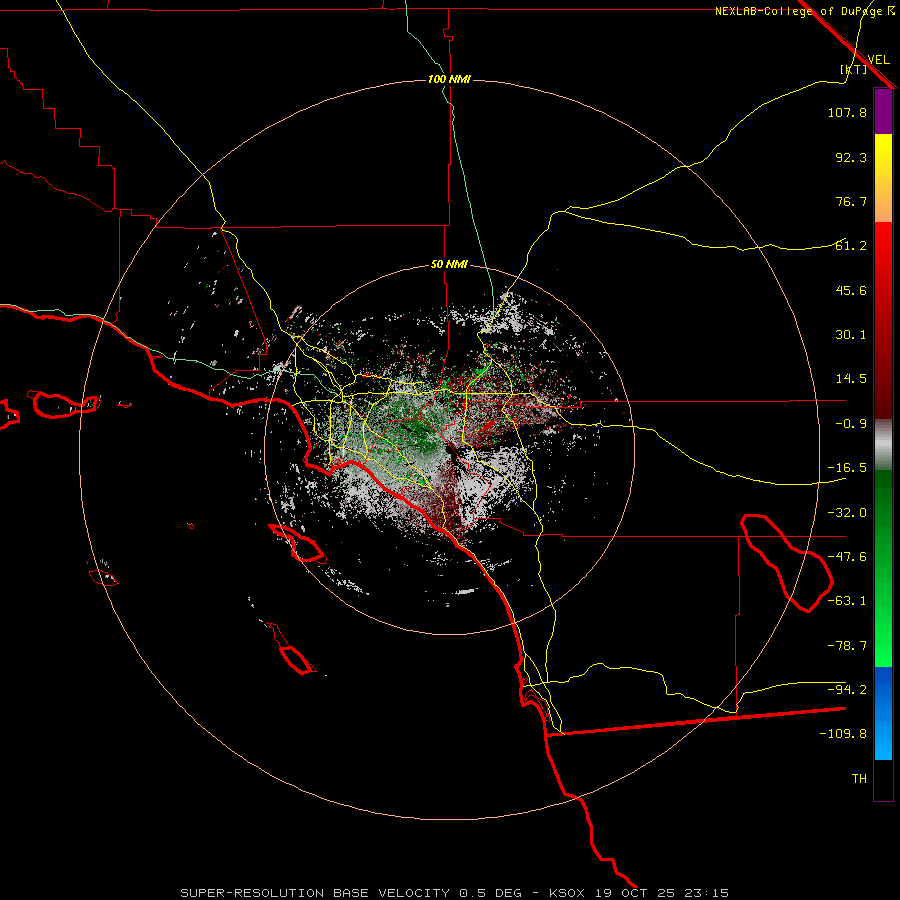
Task: Click the gray segment of the color bar
Action: 883,445
